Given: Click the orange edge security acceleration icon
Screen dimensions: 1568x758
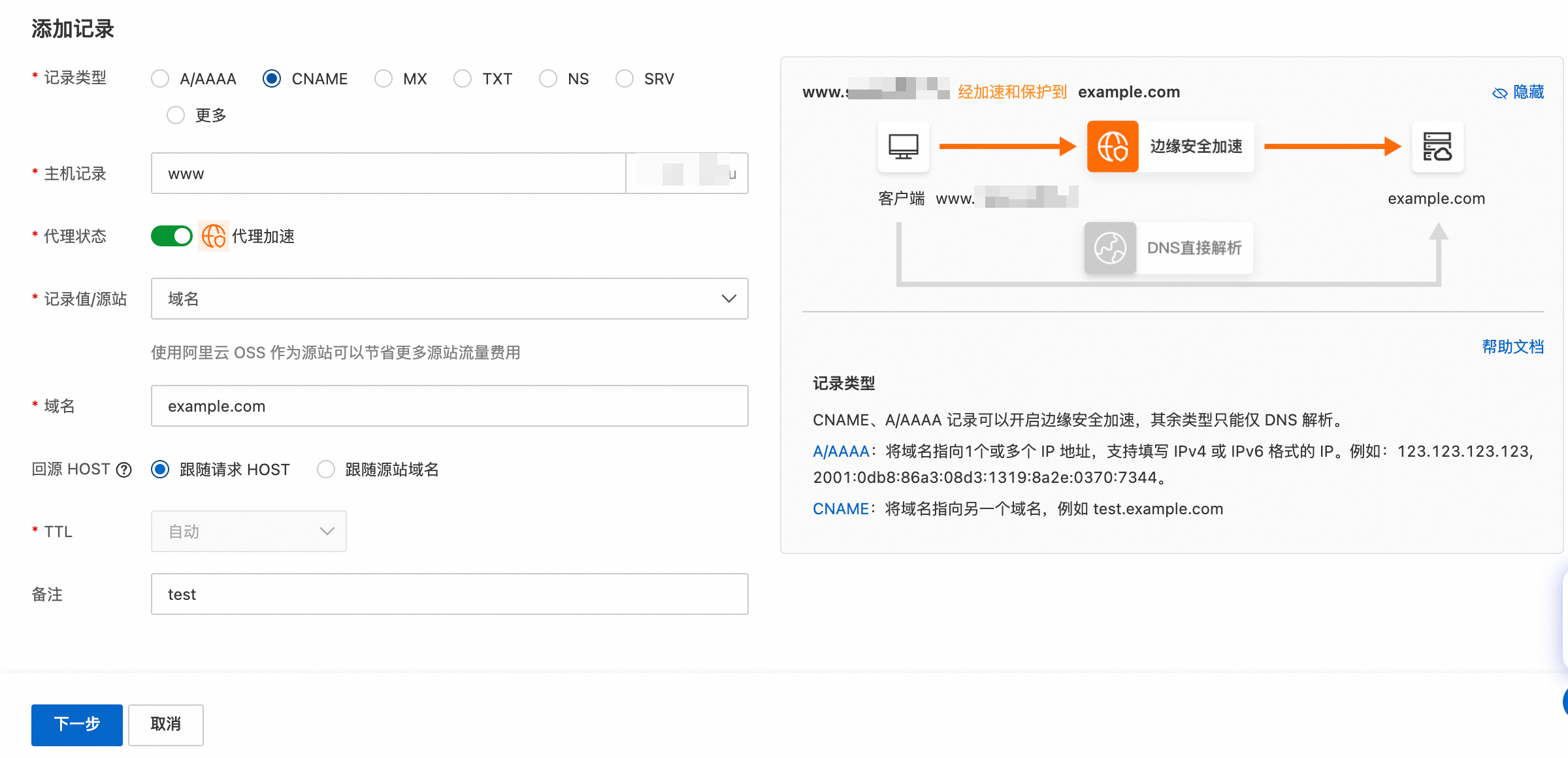Looking at the screenshot, I should [1112, 146].
